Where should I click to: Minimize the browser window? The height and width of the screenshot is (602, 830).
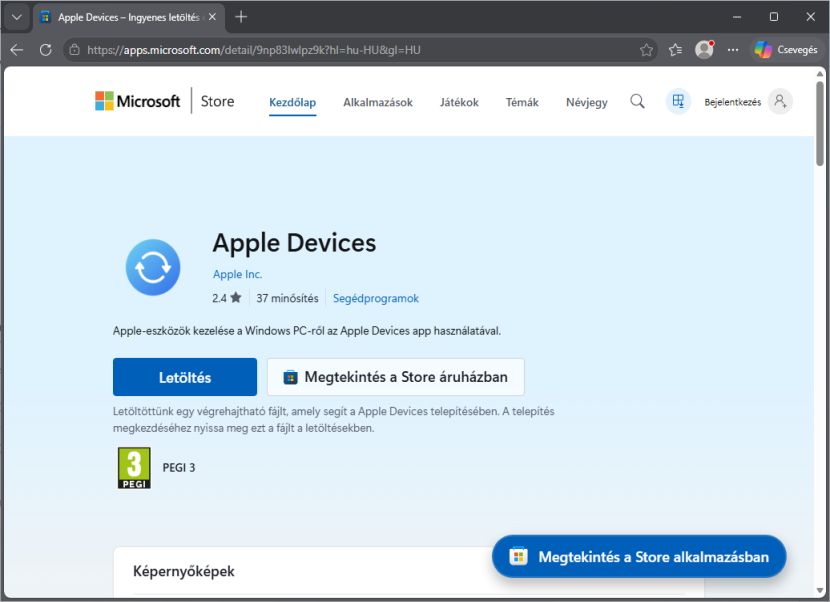736,17
